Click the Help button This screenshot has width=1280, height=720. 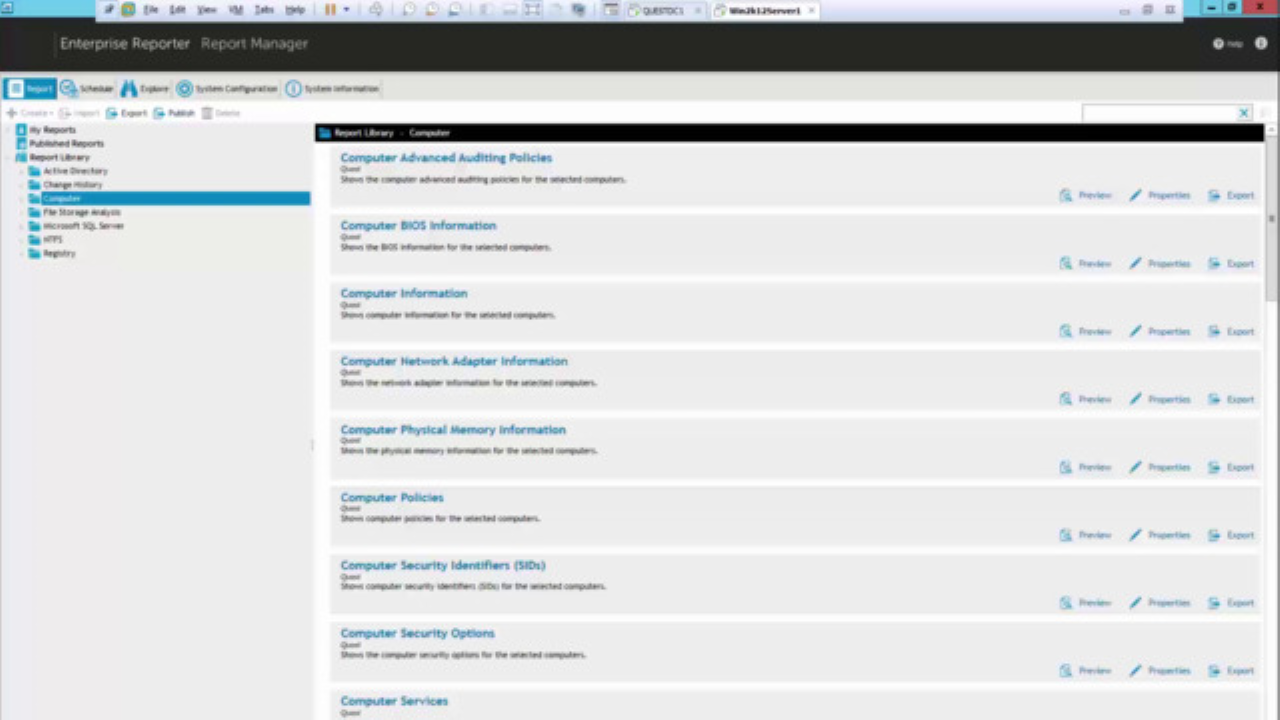click(1227, 44)
